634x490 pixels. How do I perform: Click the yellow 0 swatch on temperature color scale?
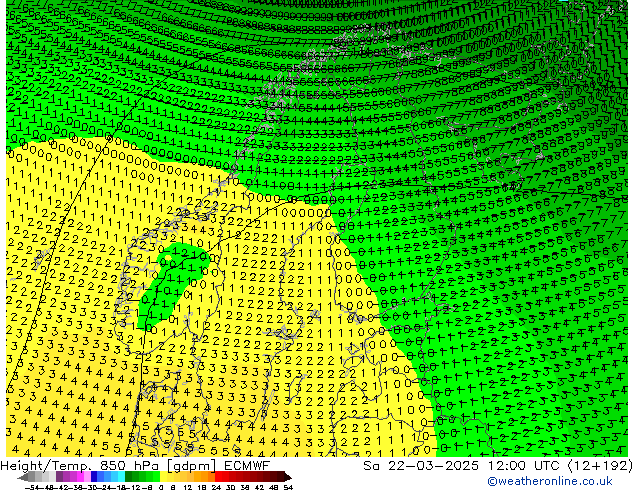coord(163,476)
